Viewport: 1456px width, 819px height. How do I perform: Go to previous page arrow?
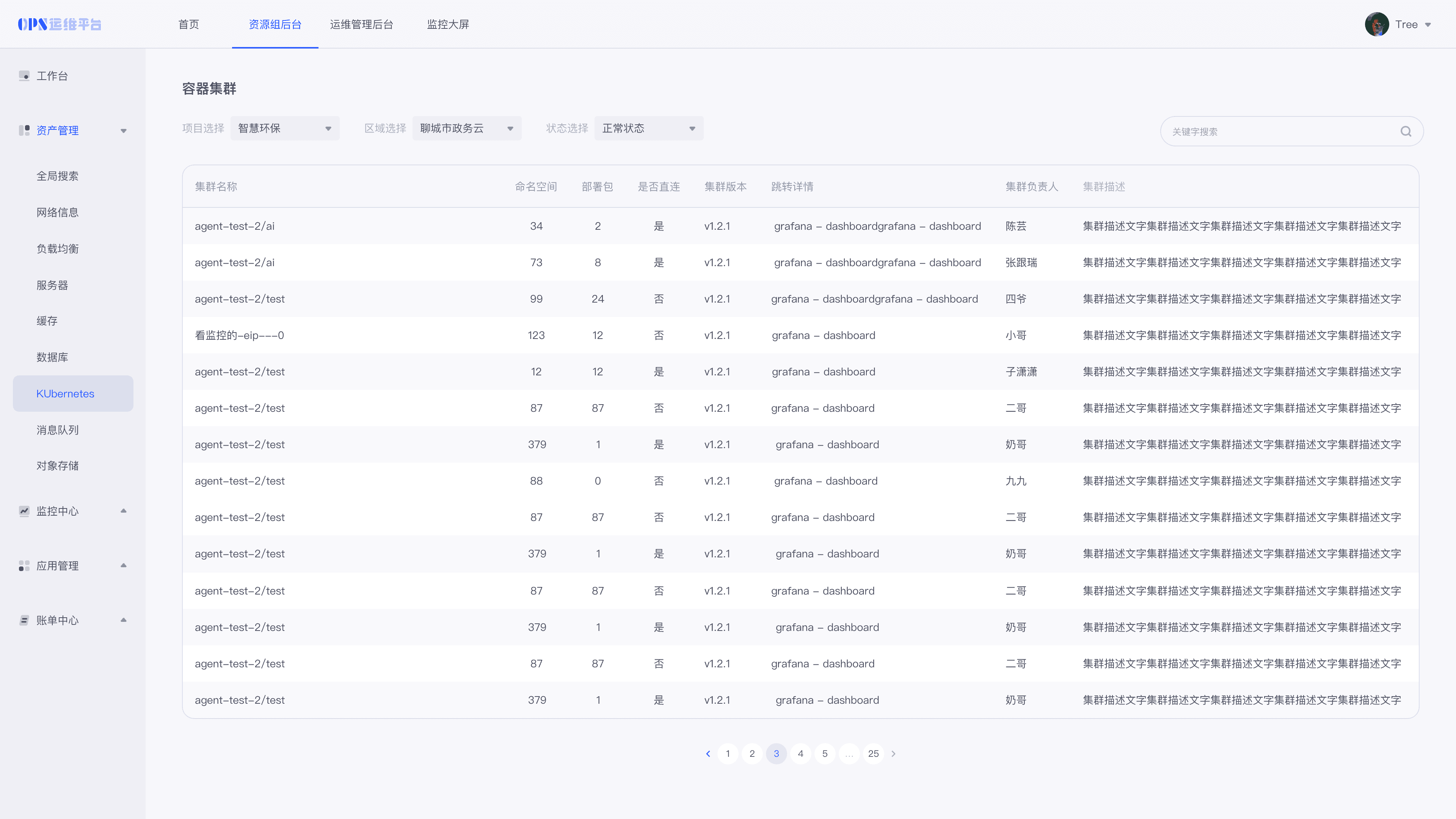[708, 753]
